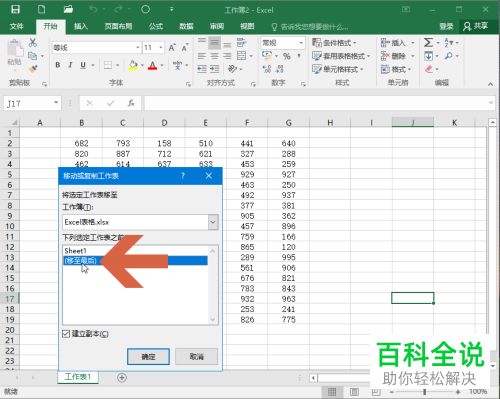
Task: Click the New document icon in title bar
Action: coord(42,9)
